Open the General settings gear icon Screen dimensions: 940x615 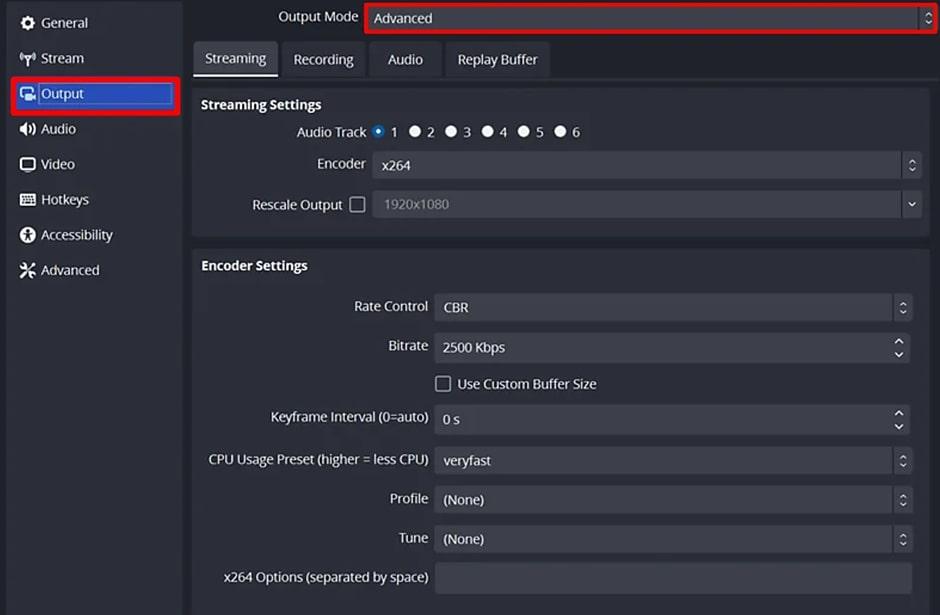click(x=28, y=22)
